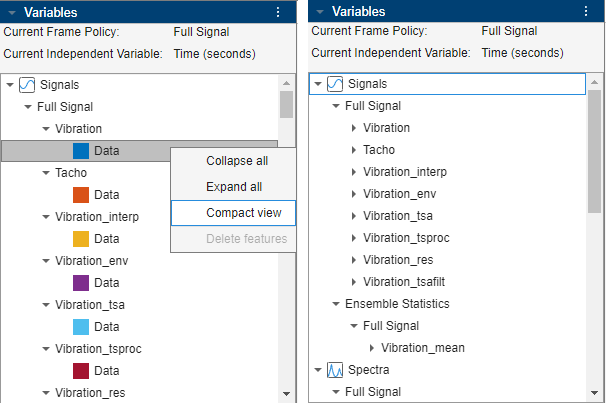Click the Spectra icon in right panel
The width and height of the screenshot is (606, 403).
point(336,370)
